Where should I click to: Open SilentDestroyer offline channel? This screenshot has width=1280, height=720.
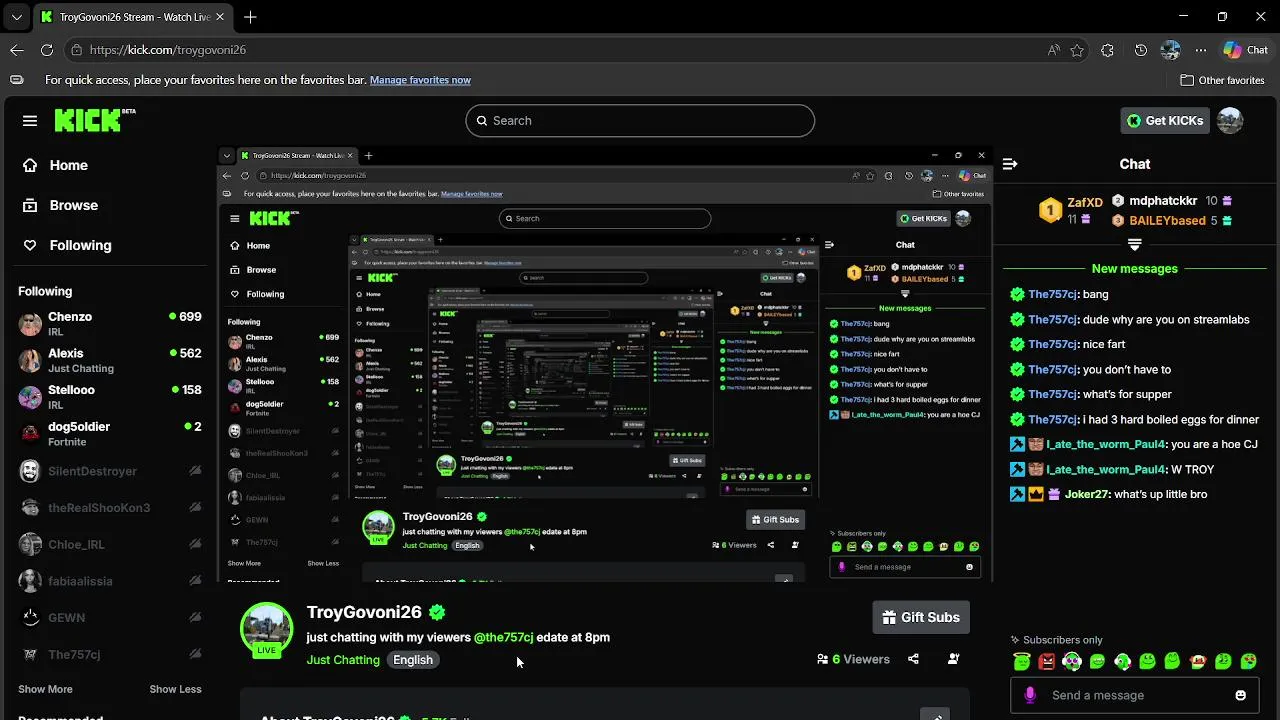[110, 471]
